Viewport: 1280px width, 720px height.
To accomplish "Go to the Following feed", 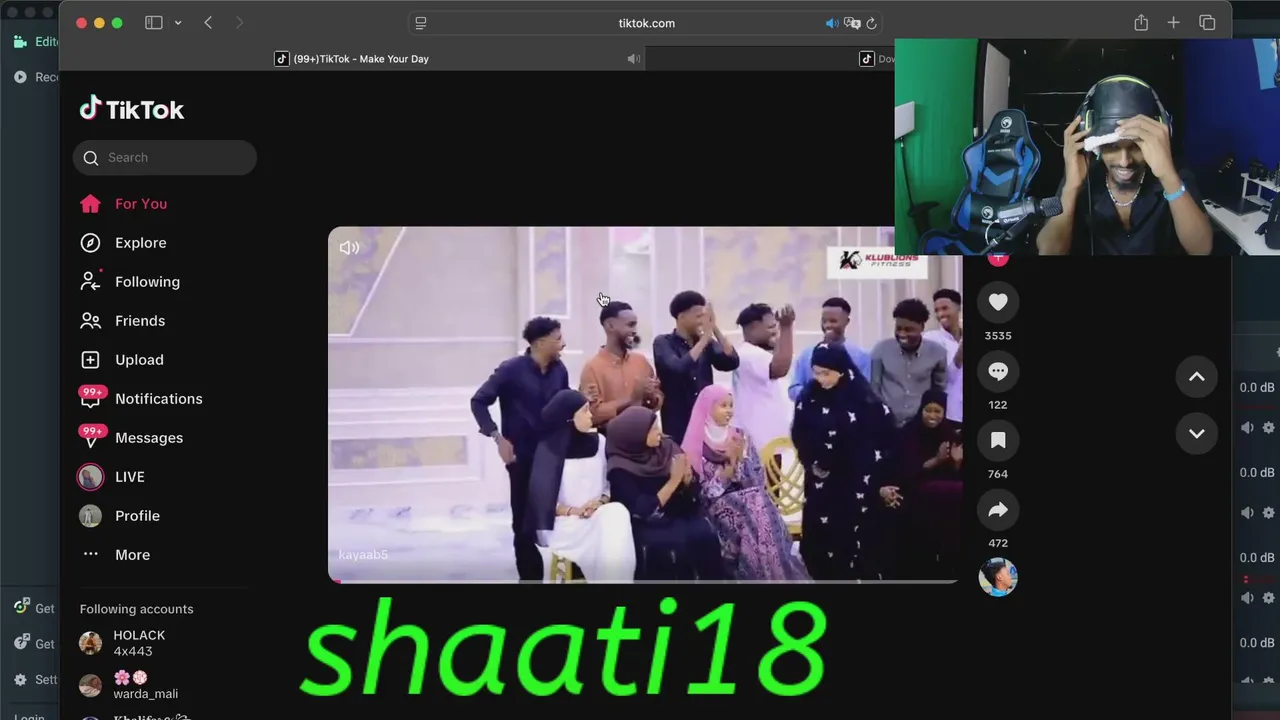I will pos(147,282).
